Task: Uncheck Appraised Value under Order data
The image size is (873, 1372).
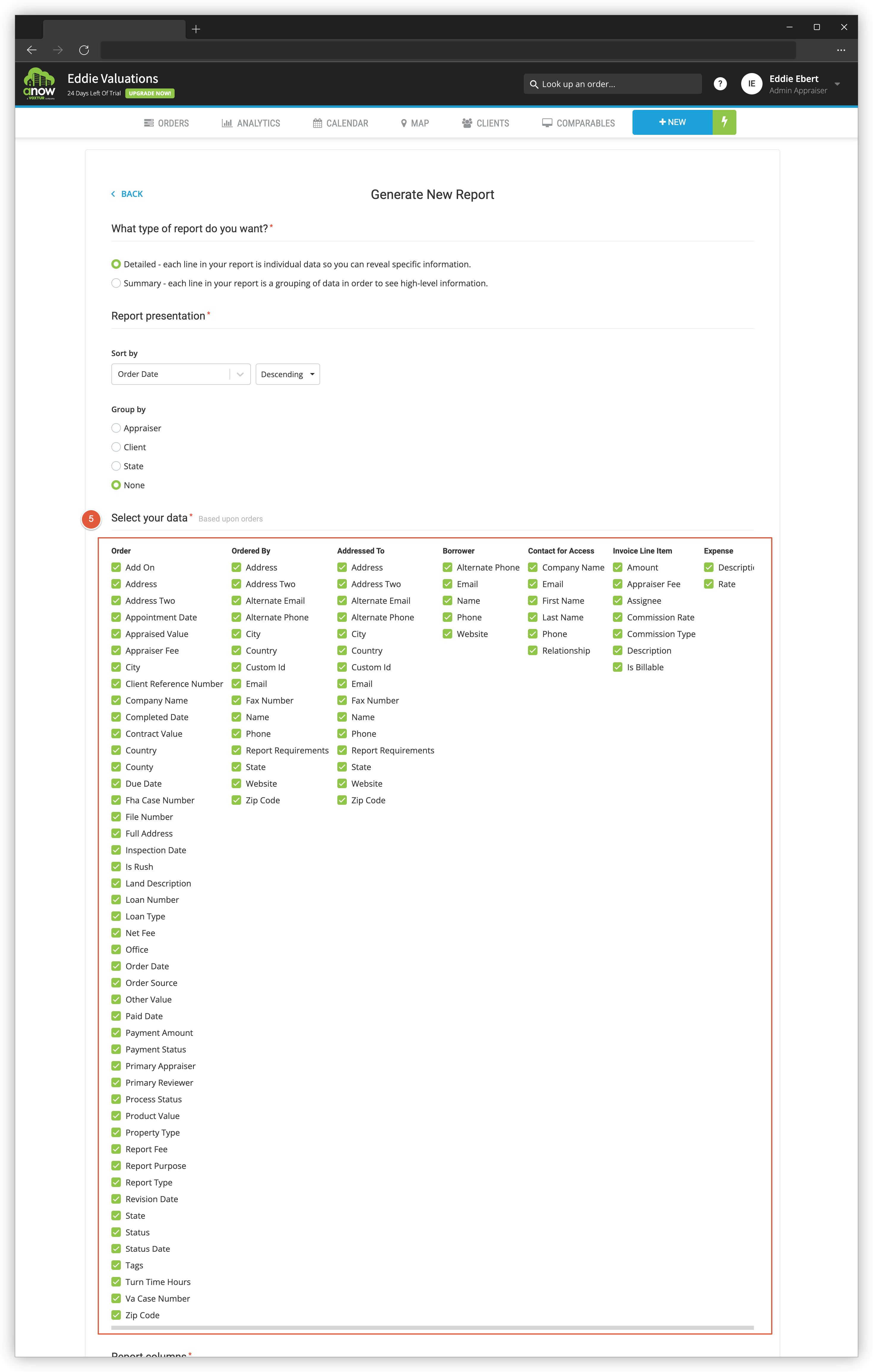Action: pos(116,633)
